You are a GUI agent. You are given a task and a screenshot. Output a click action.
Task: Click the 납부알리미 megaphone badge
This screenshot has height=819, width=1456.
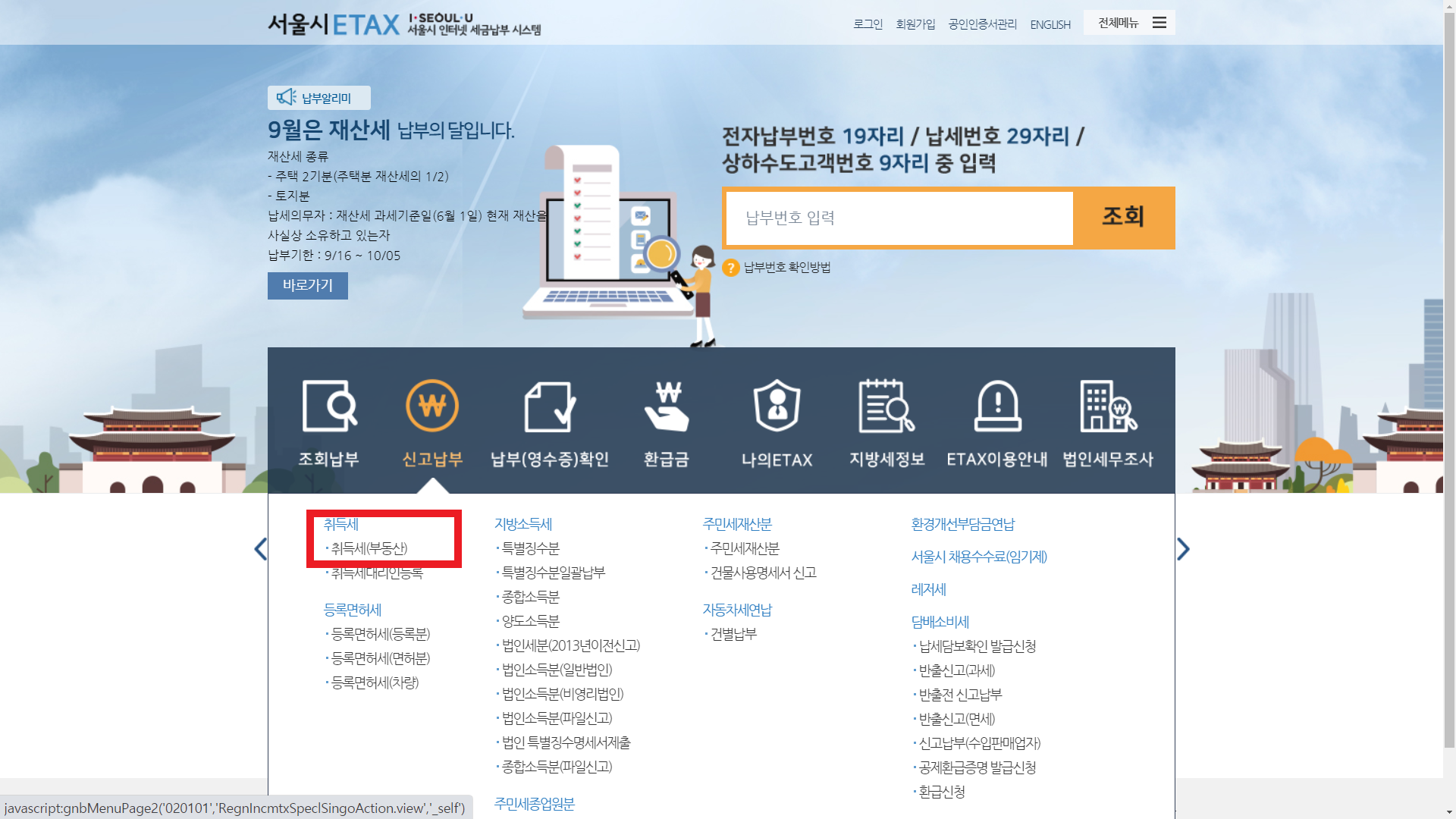[x=319, y=98]
